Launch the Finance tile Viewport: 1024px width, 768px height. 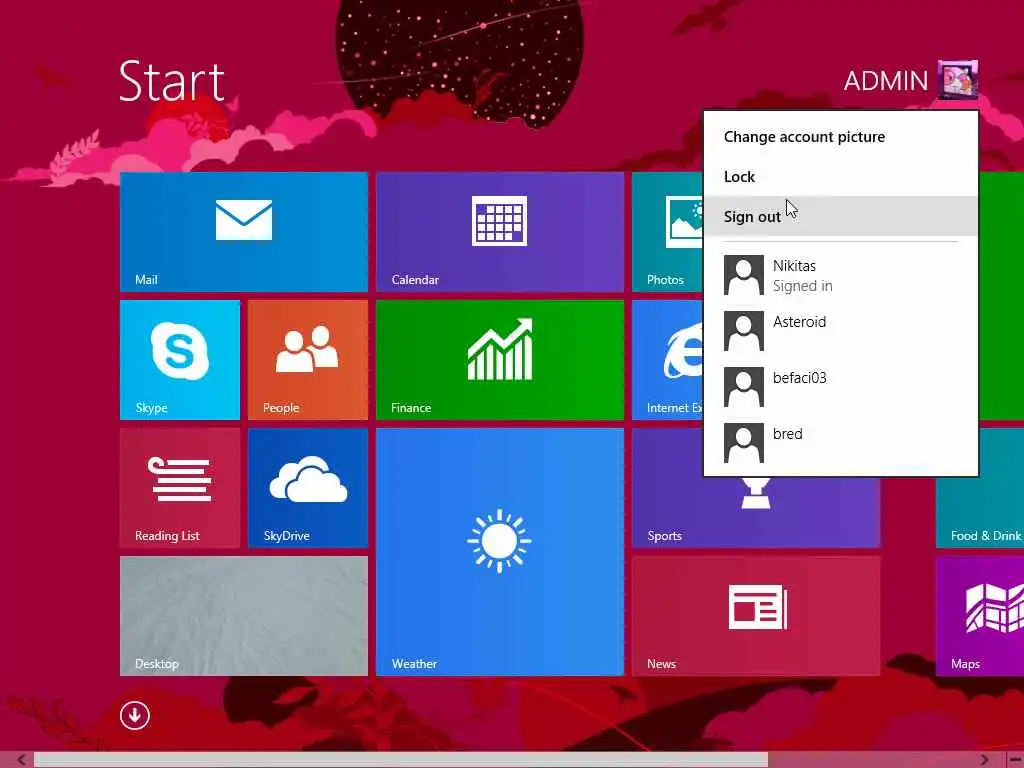500,360
